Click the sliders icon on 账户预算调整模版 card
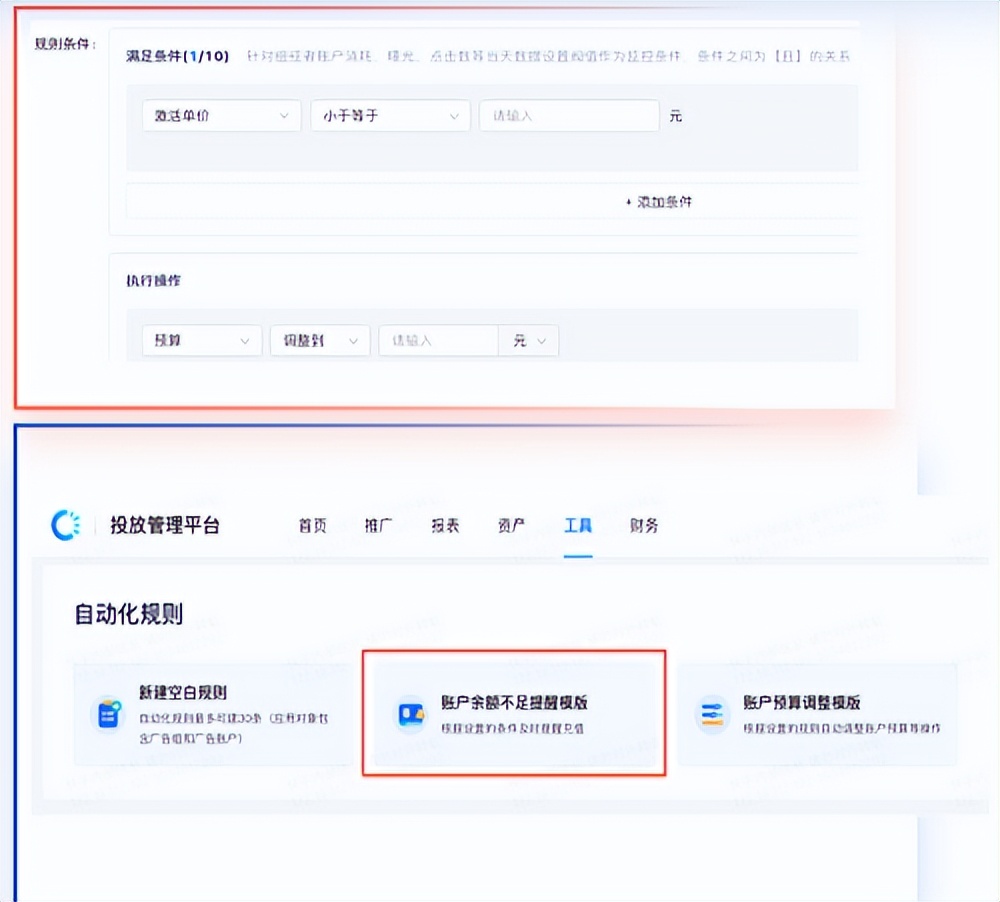1000x902 pixels. (714, 712)
